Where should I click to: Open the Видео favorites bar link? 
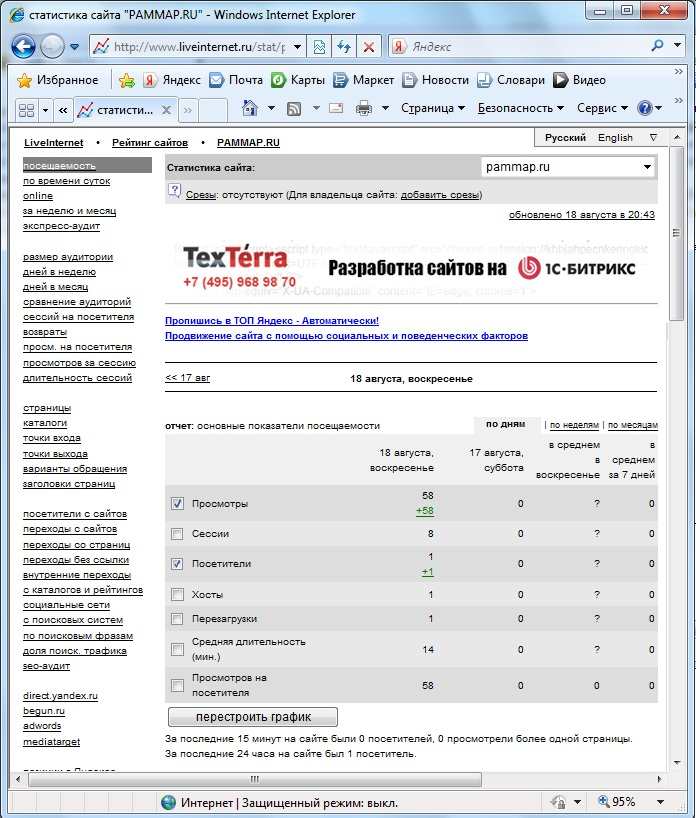click(579, 80)
